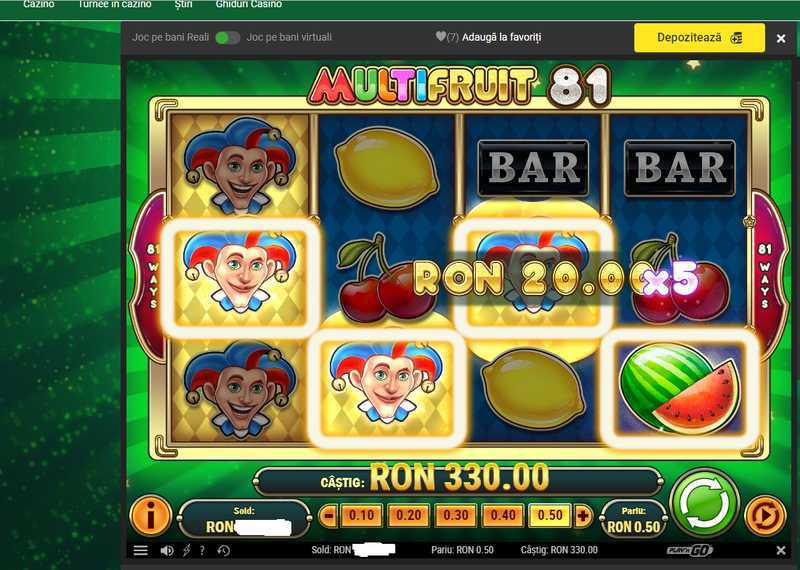Open help question mark icon

click(x=203, y=551)
